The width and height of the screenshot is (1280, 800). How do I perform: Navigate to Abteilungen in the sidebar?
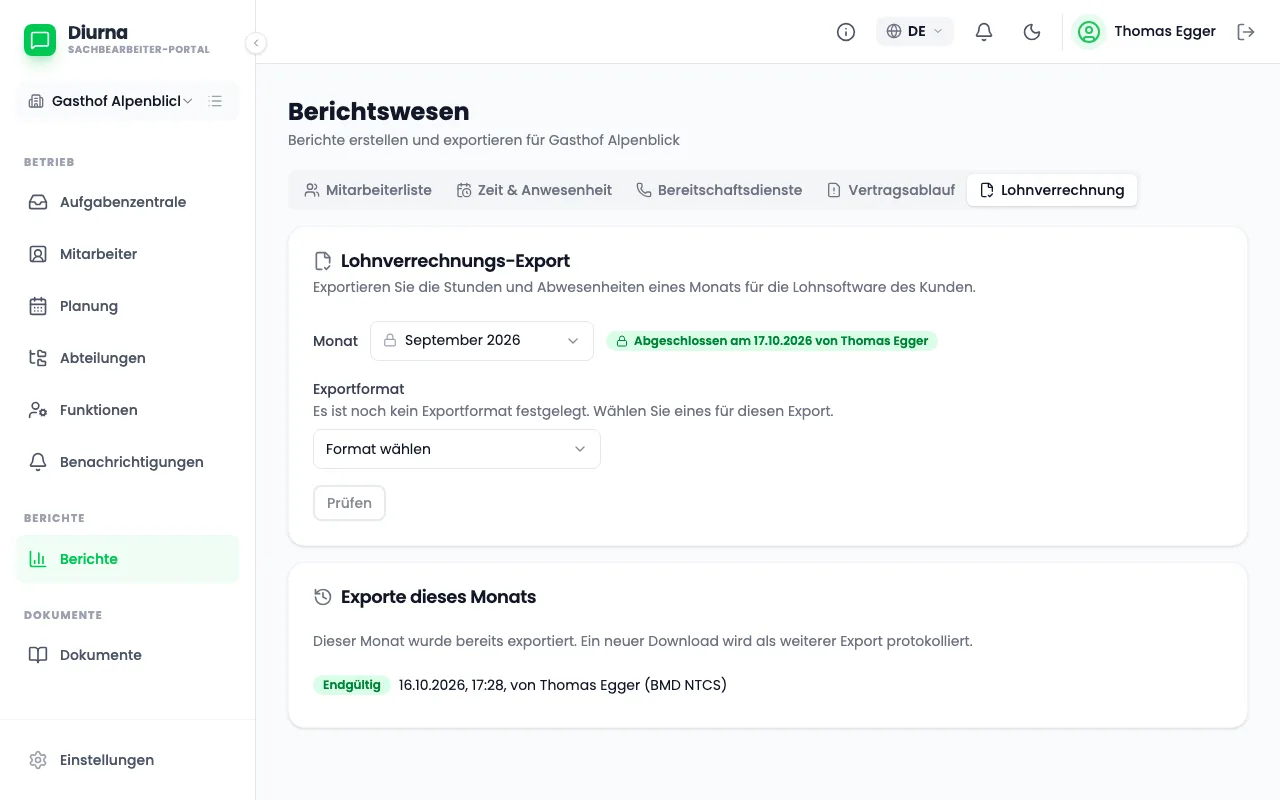[128, 358]
